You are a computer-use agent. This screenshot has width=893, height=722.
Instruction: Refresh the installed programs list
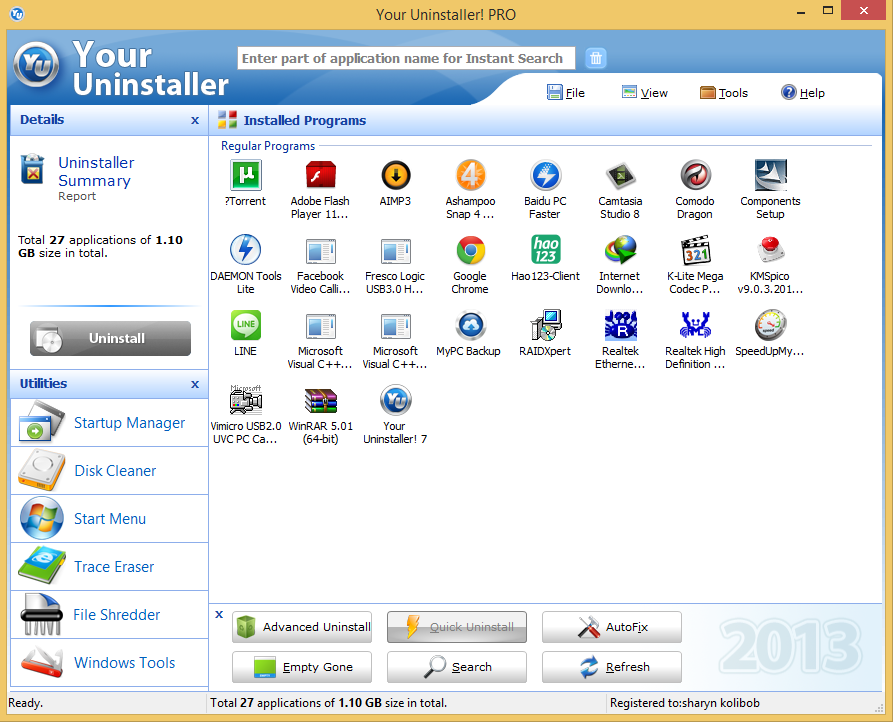point(612,667)
